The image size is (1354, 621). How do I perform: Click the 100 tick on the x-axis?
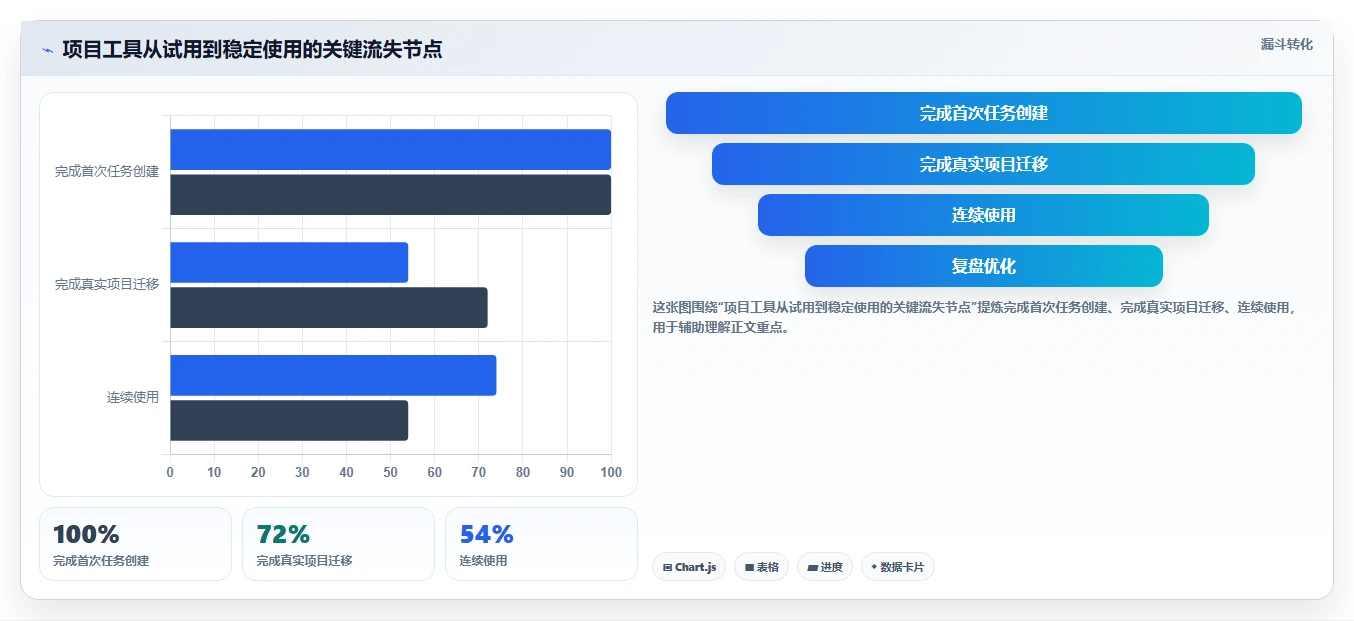(610, 472)
